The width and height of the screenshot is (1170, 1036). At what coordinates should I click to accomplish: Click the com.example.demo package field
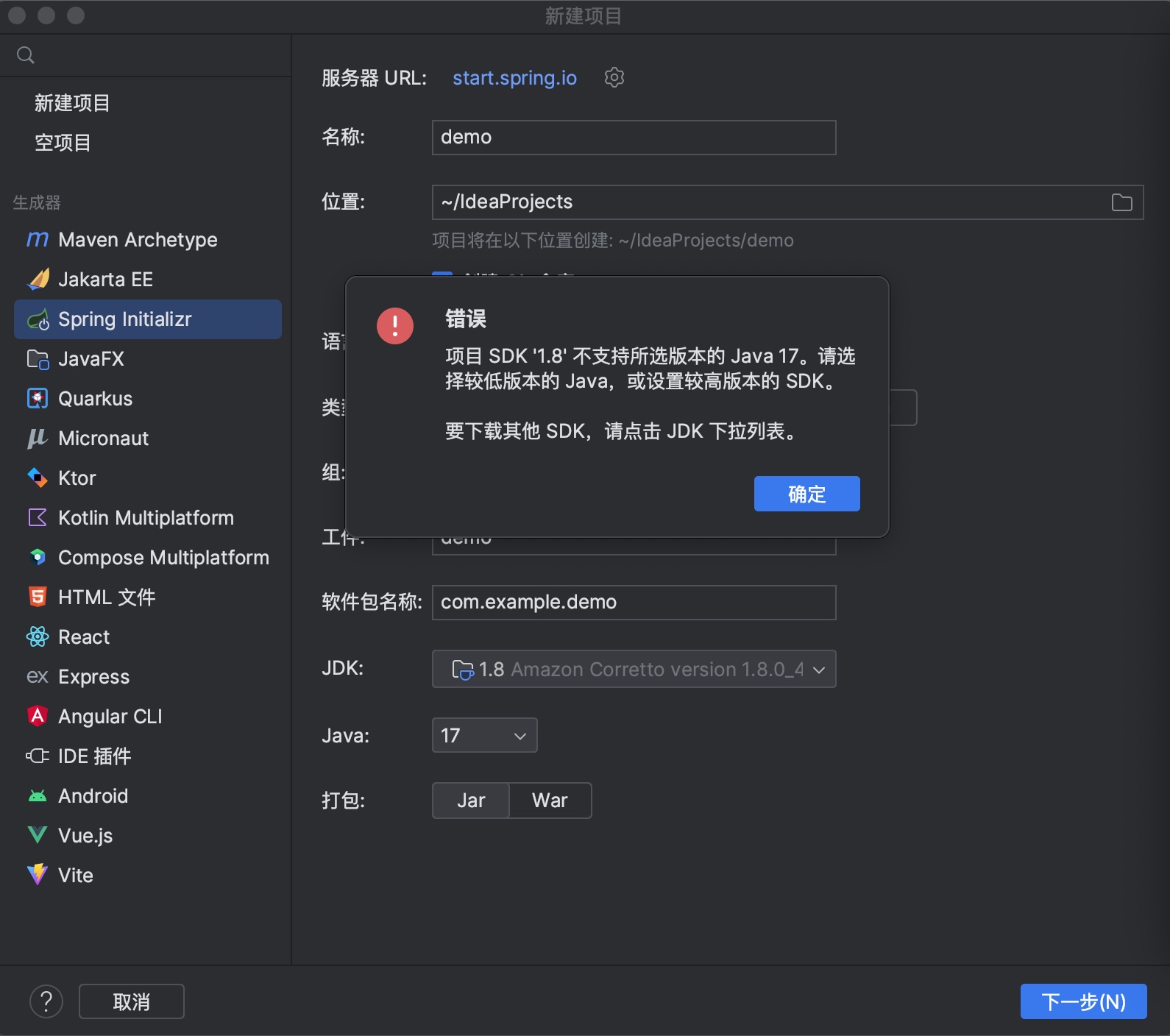click(634, 603)
